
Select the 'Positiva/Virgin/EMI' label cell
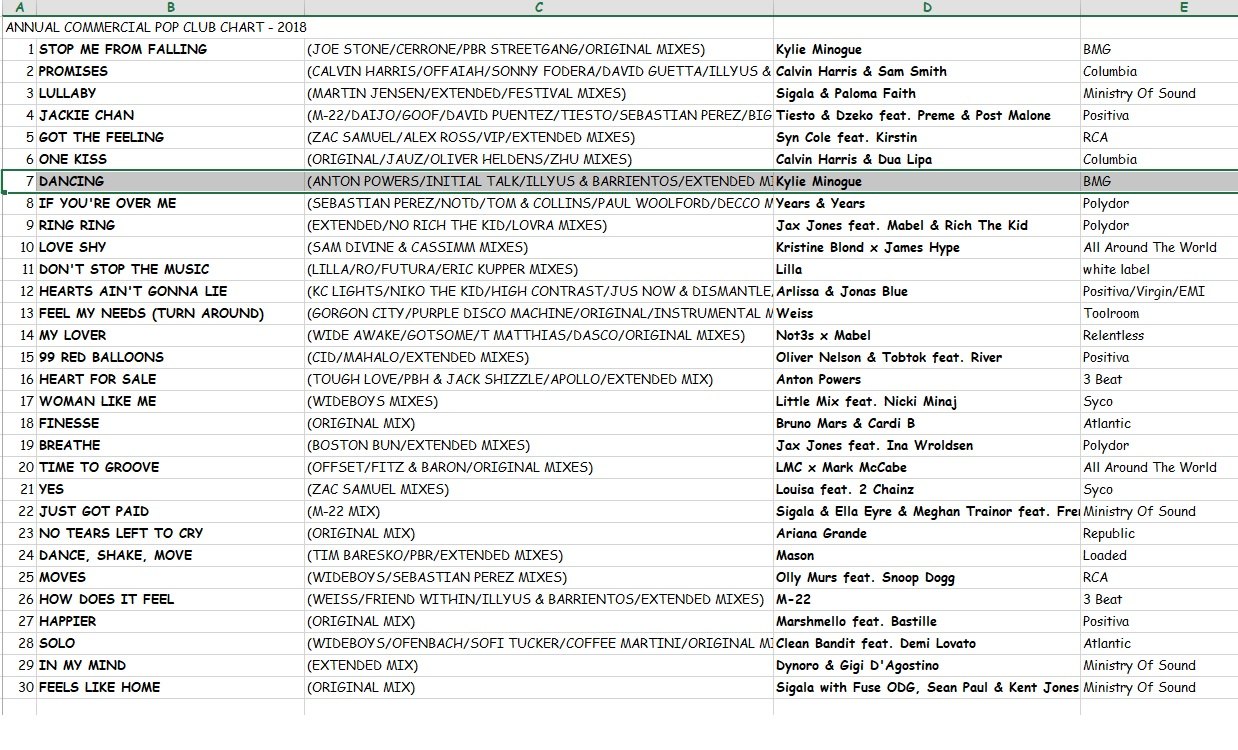(x=1159, y=291)
